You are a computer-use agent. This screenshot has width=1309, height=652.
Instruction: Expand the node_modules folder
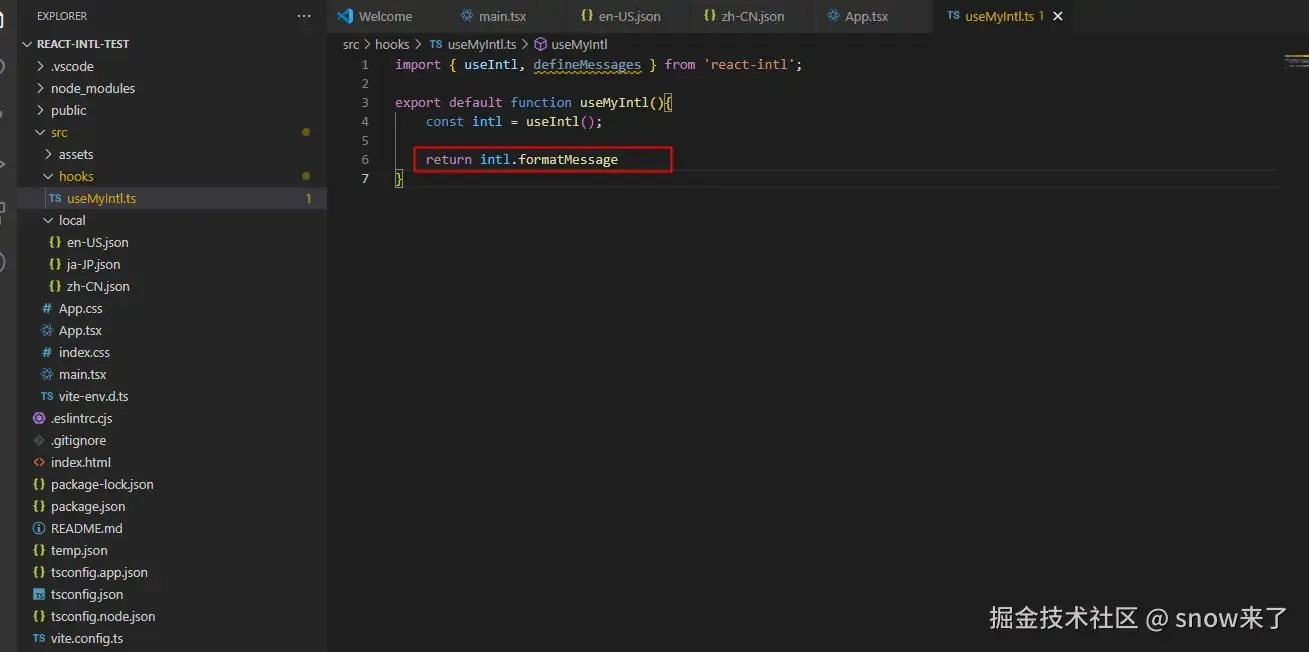pos(40,88)
